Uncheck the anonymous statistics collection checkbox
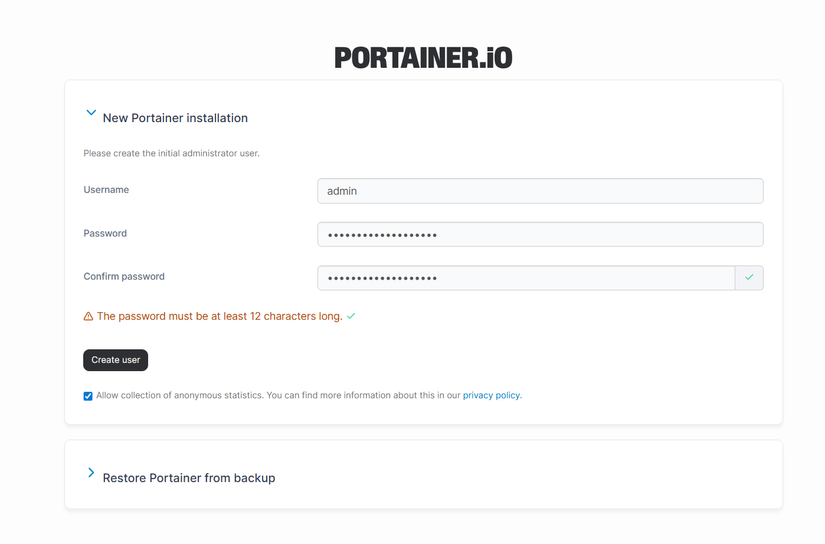Viewport: 825px width, 544px height. (x=88, y=396)
